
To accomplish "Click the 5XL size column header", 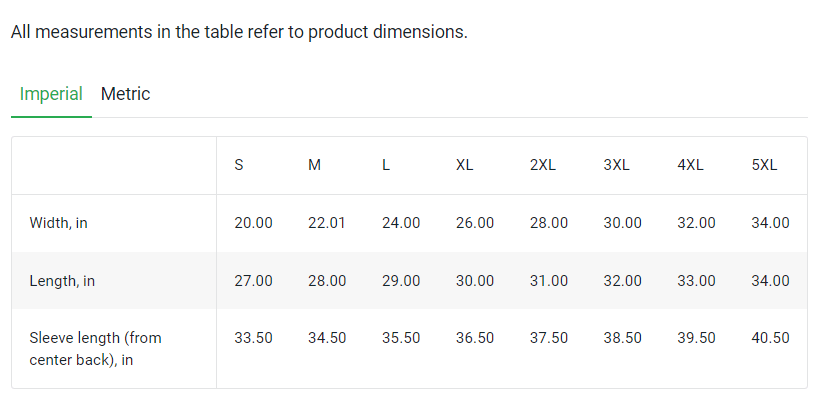I will coord(764,165).
